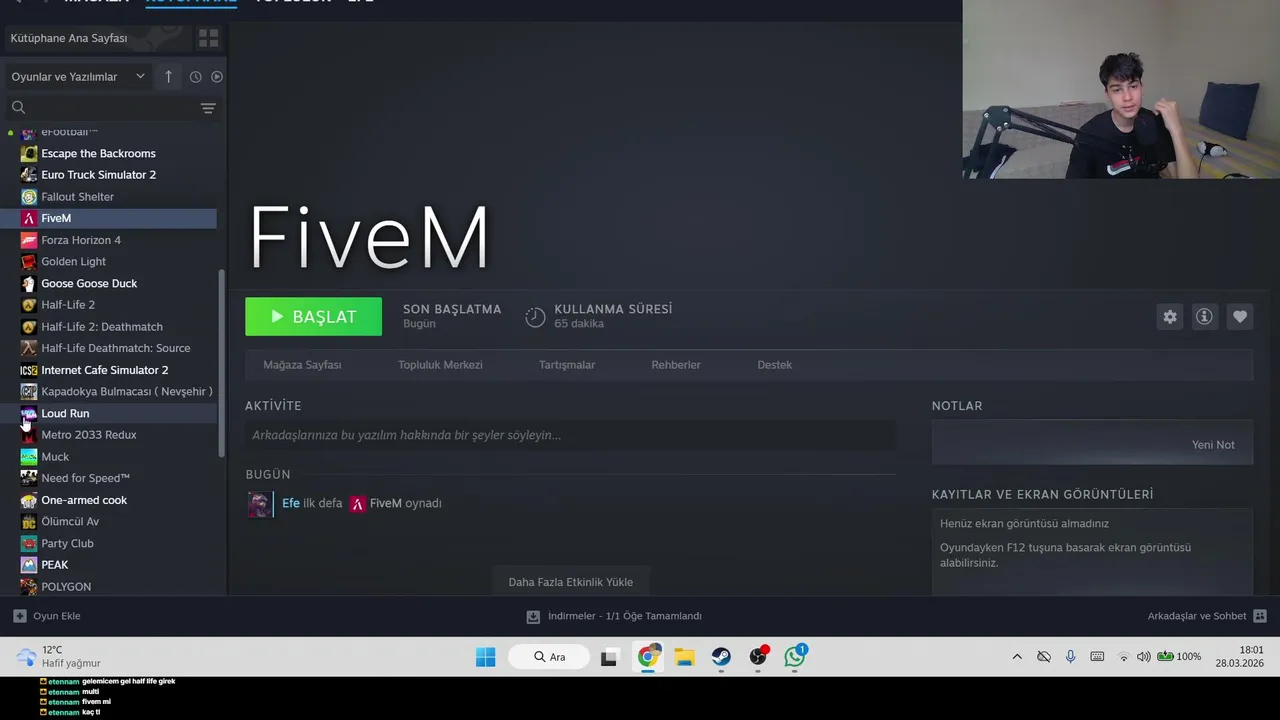Viewport: 1280px width, 720px height.
Task: Select PEAK game icon
Action: tap(29, 565)
